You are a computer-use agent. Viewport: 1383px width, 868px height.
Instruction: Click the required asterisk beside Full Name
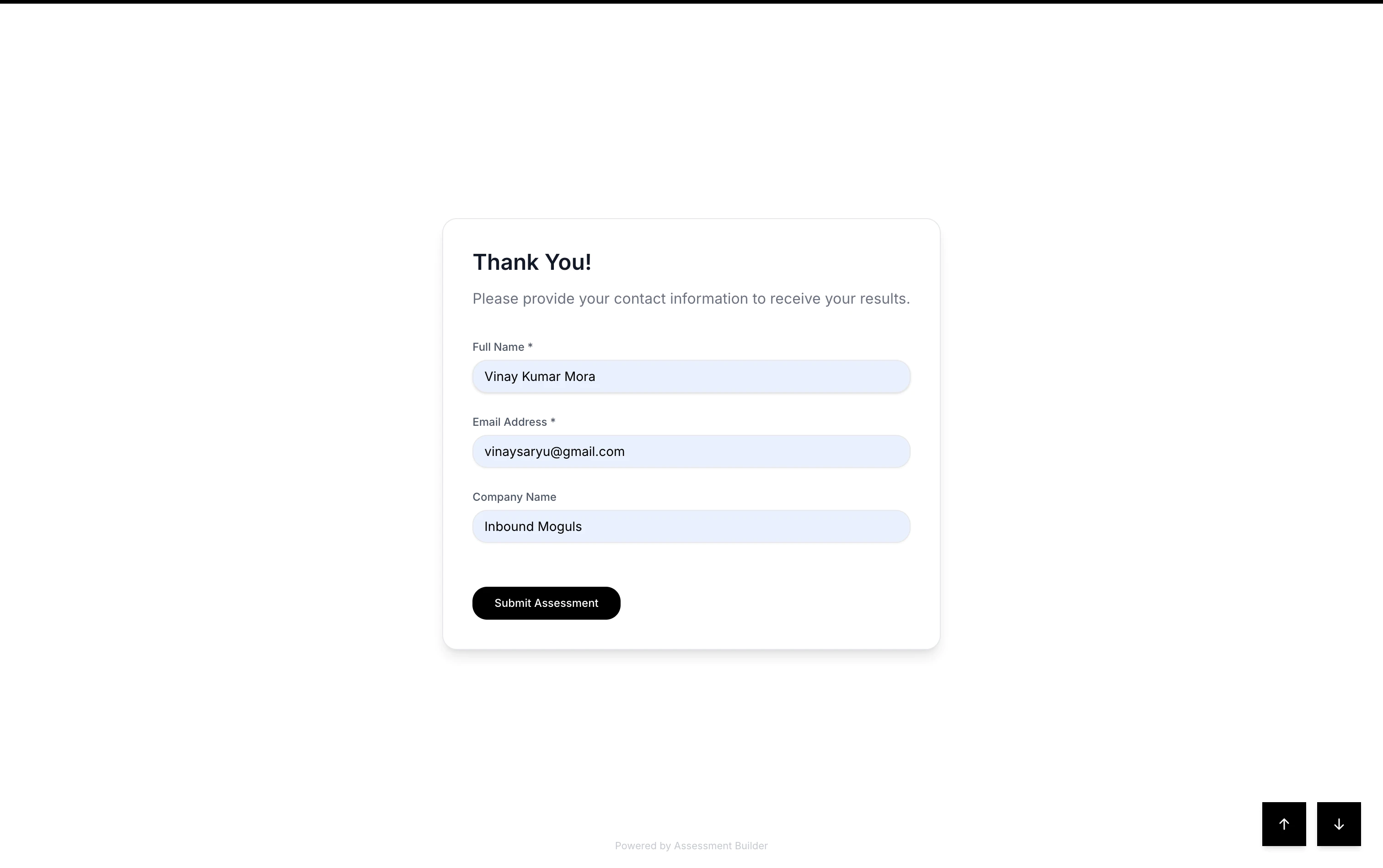[x=530, y=346]
